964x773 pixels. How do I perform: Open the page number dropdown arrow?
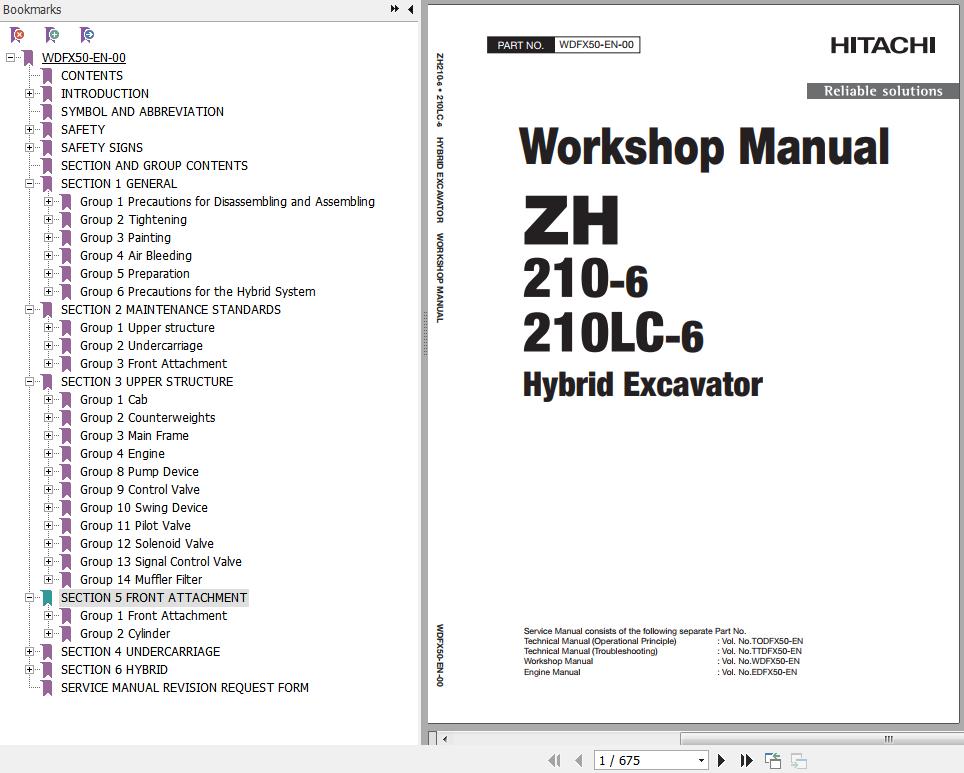click(x=701, y=761)
